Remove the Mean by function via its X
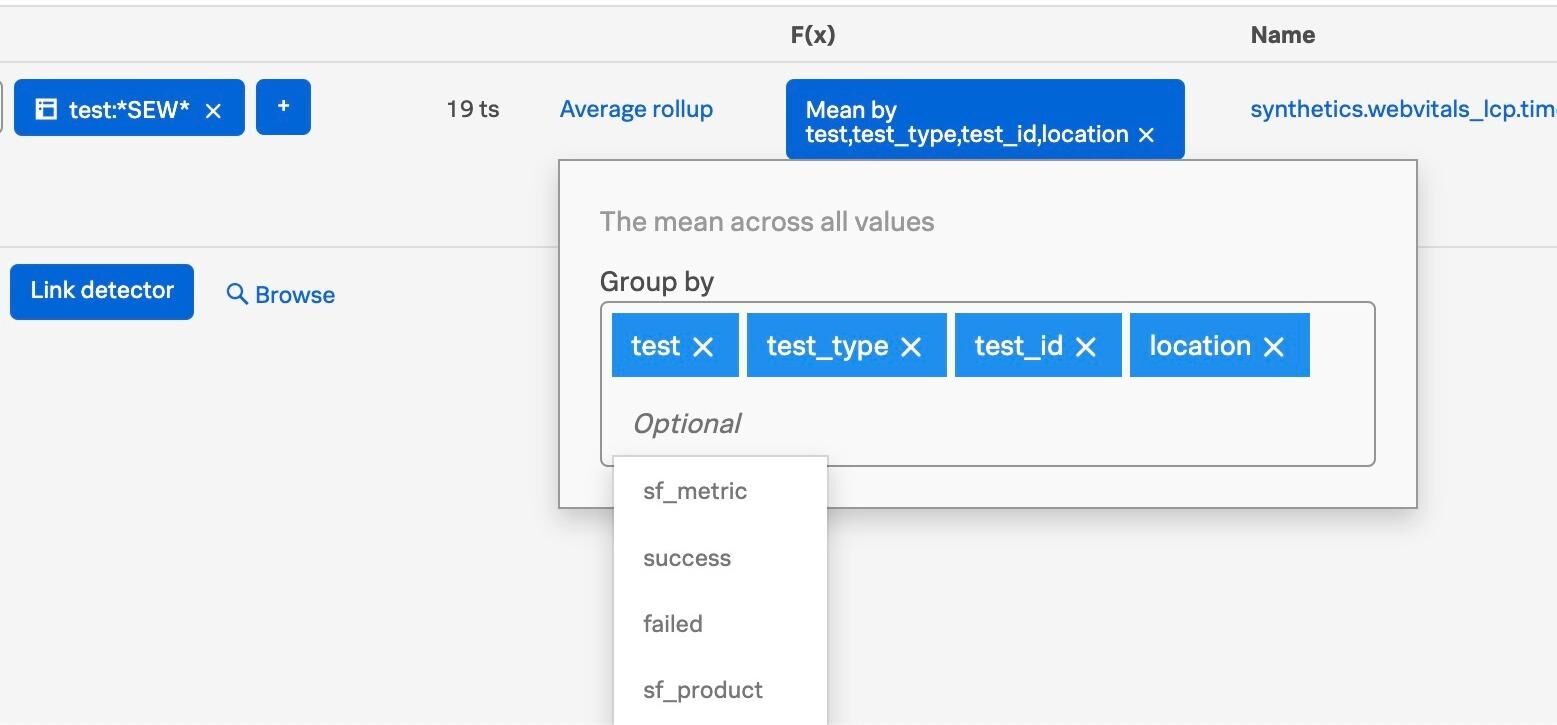This screenshot has height=725, width=1557. 1144,134
